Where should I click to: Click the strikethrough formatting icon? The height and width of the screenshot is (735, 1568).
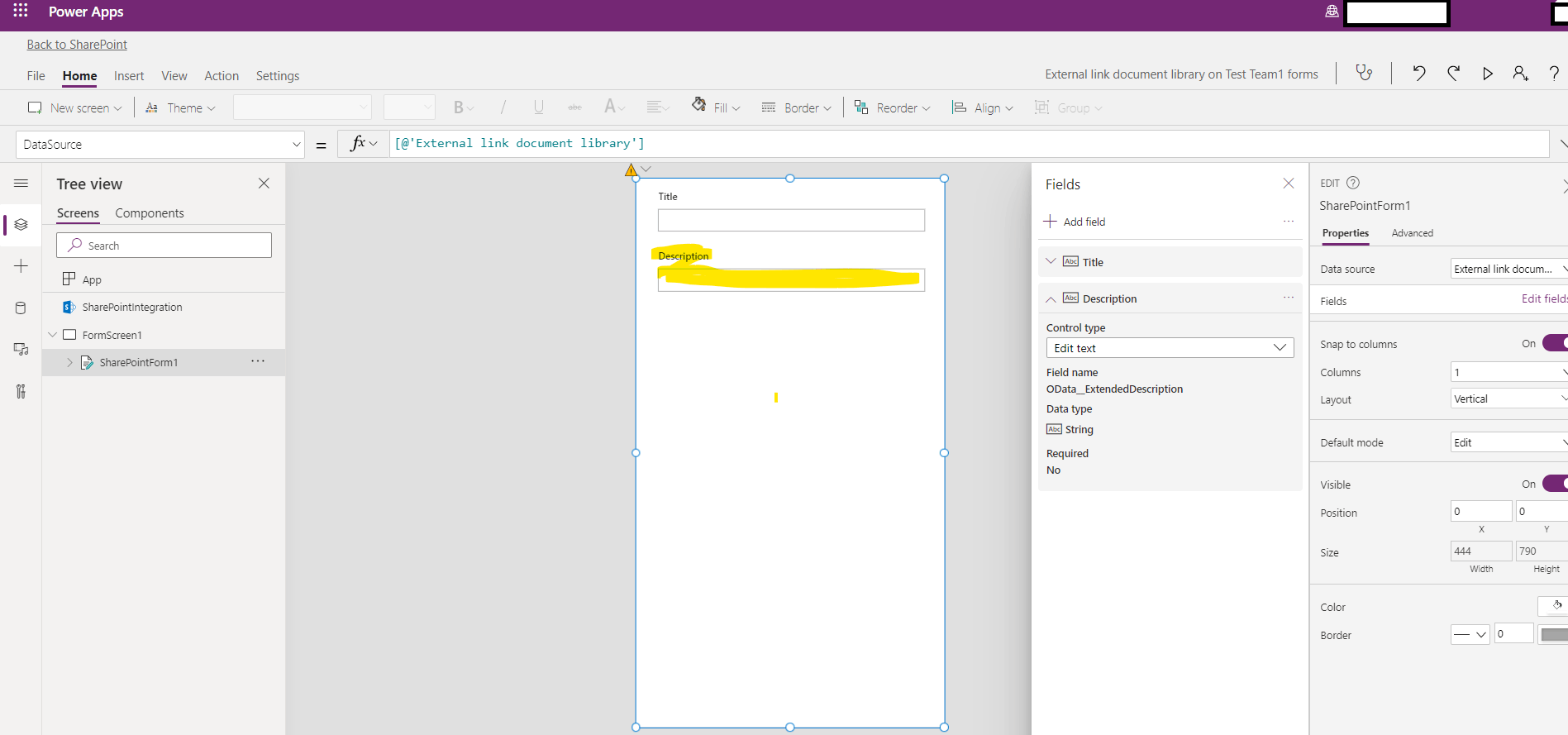(x=574, y=107)
